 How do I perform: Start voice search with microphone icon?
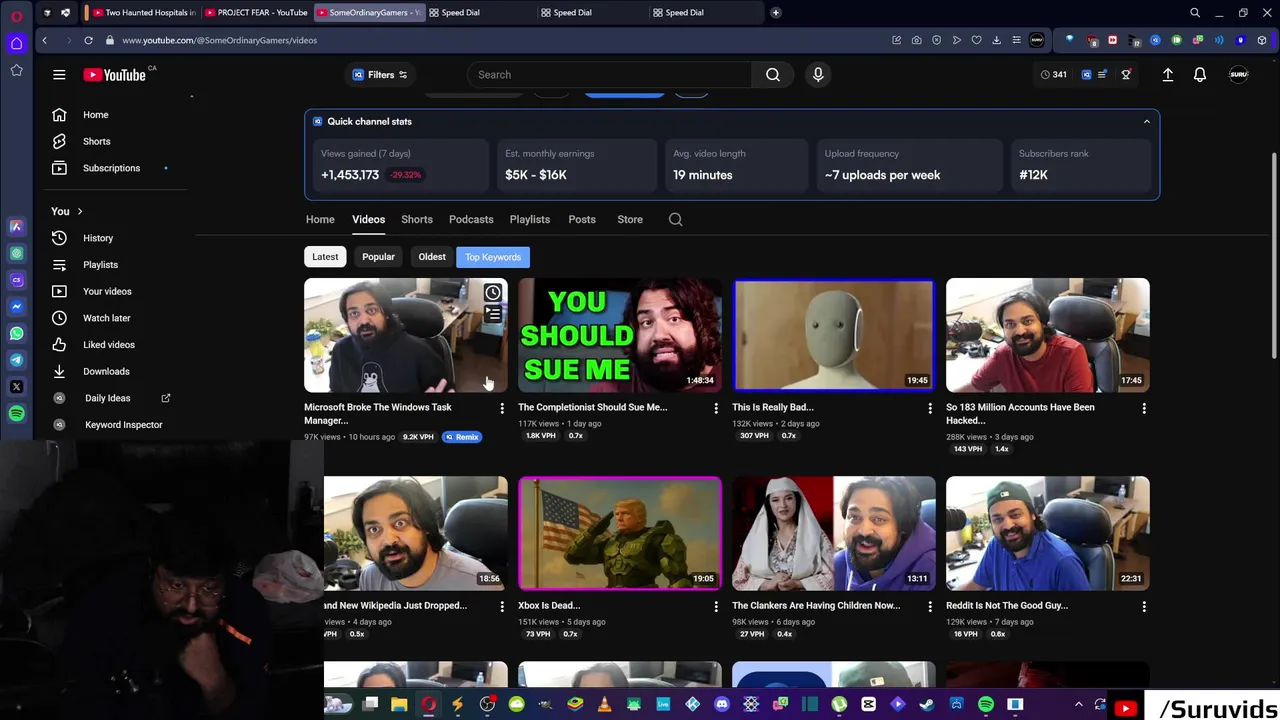coord(818,75)
